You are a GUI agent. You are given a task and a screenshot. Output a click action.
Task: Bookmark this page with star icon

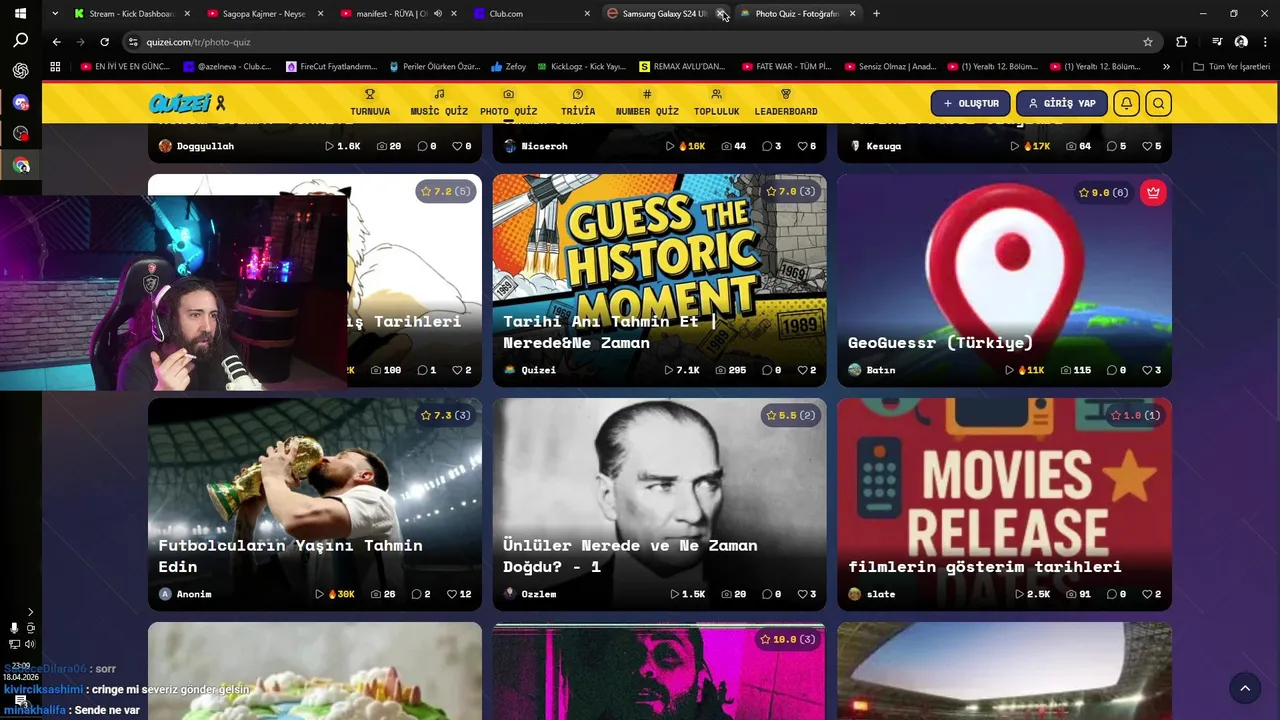pos(1148,42)
